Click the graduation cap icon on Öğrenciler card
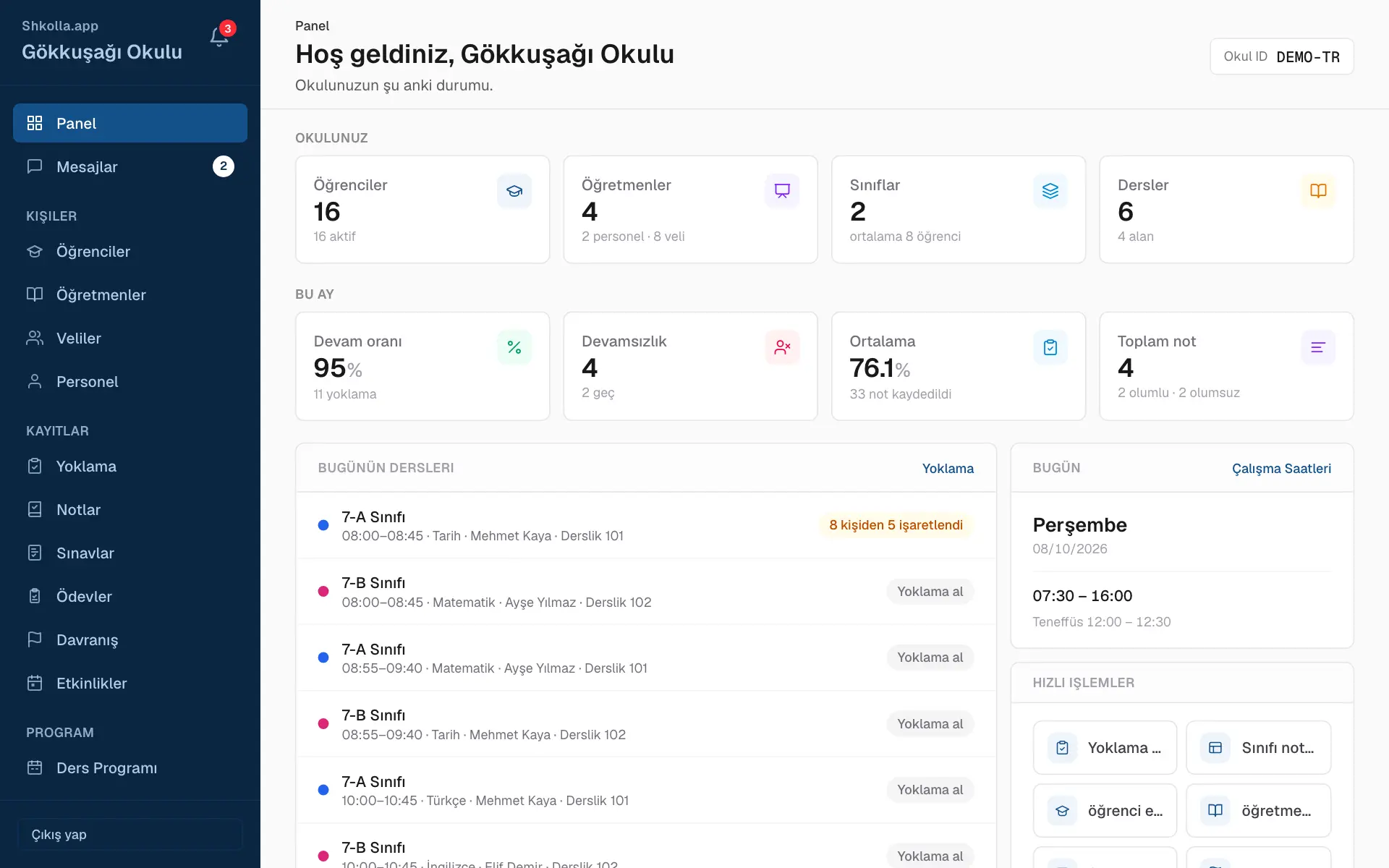Viewport: 1389px width, 868px height. tap(514, 191)
